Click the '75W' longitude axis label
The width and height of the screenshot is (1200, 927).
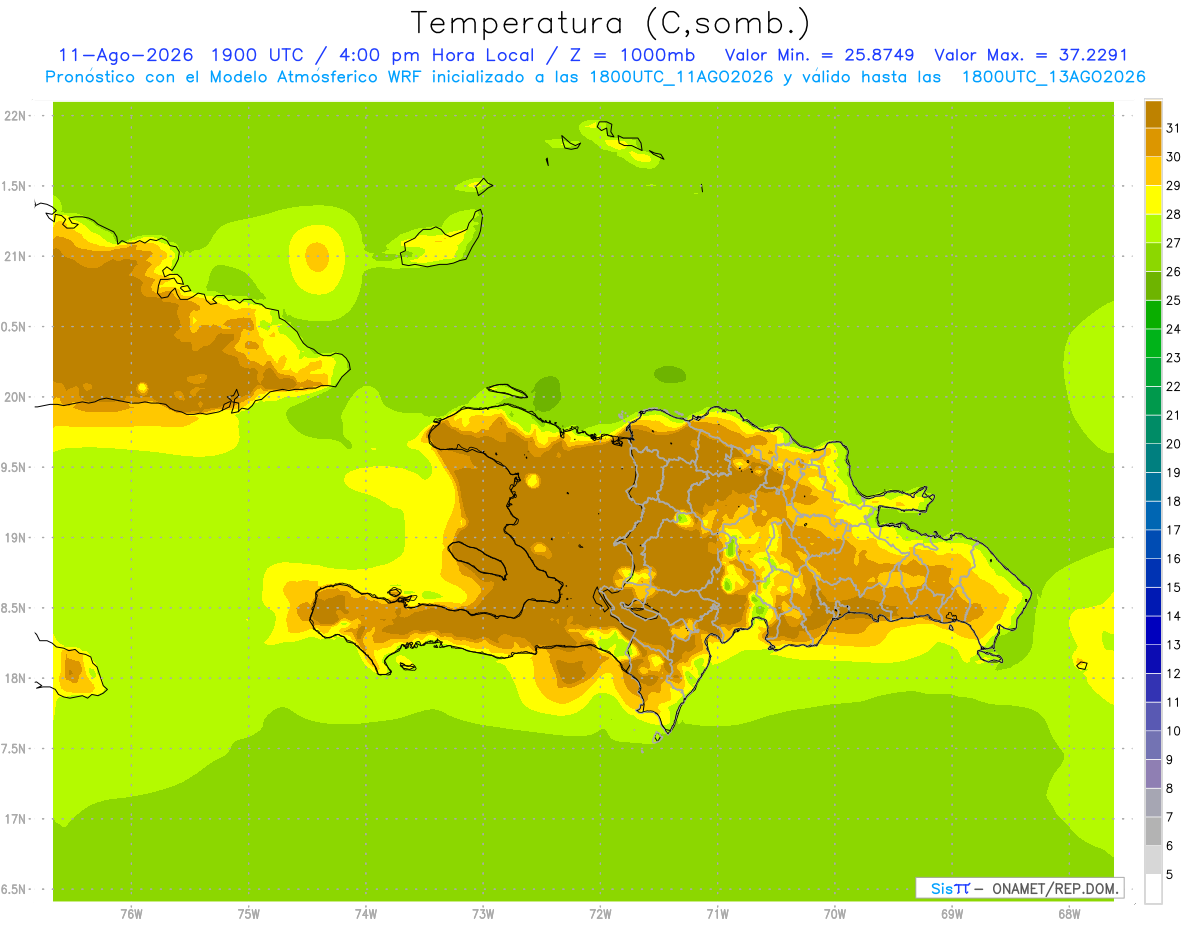[249, 914]
